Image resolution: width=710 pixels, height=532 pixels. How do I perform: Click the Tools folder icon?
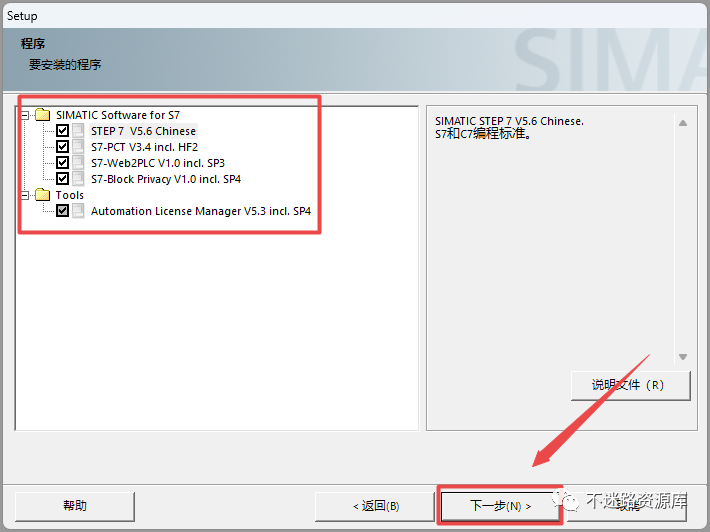pos(43,195)
